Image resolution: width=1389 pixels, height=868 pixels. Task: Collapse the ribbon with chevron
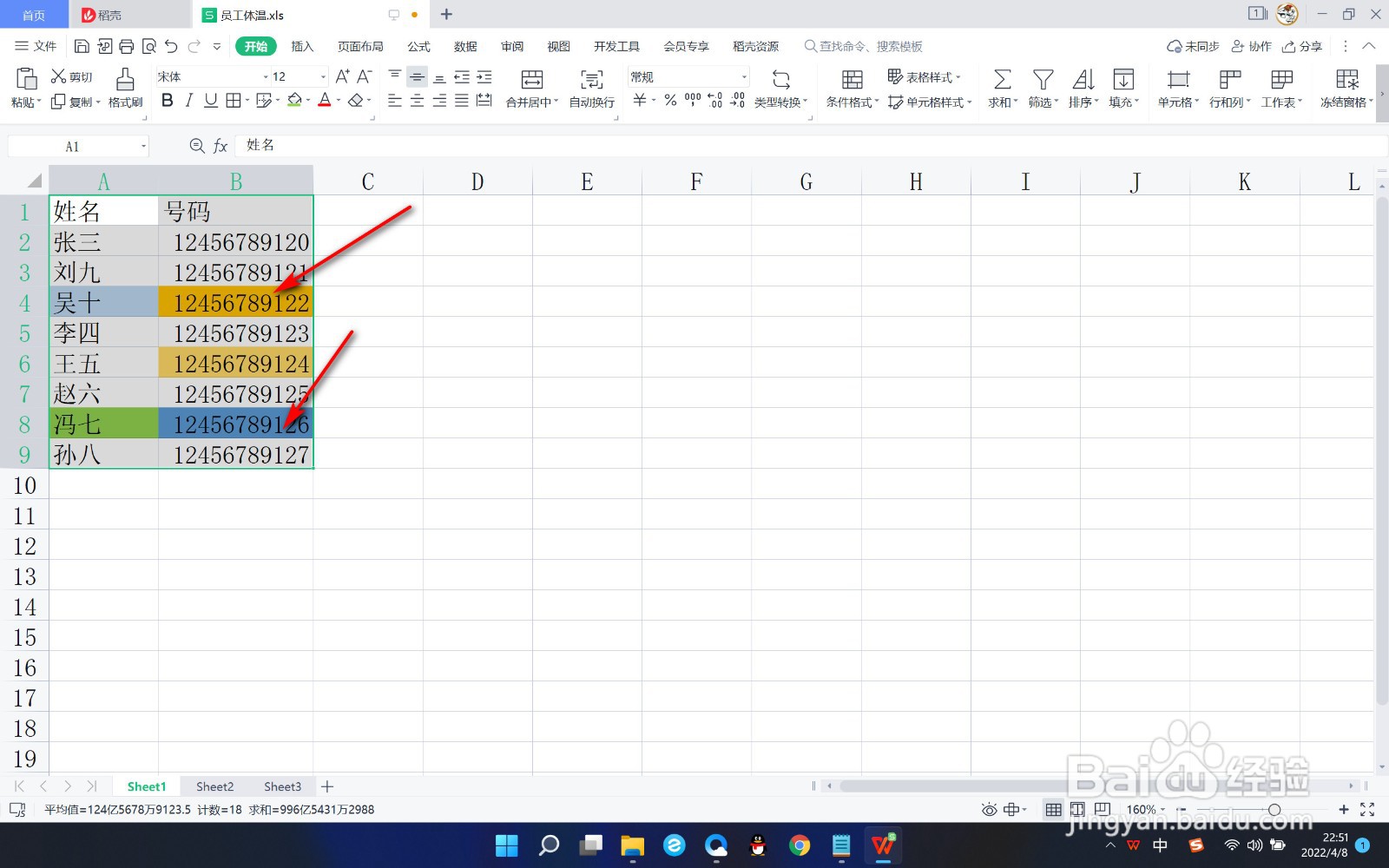pyautogui.click(x=1369, y=46)
